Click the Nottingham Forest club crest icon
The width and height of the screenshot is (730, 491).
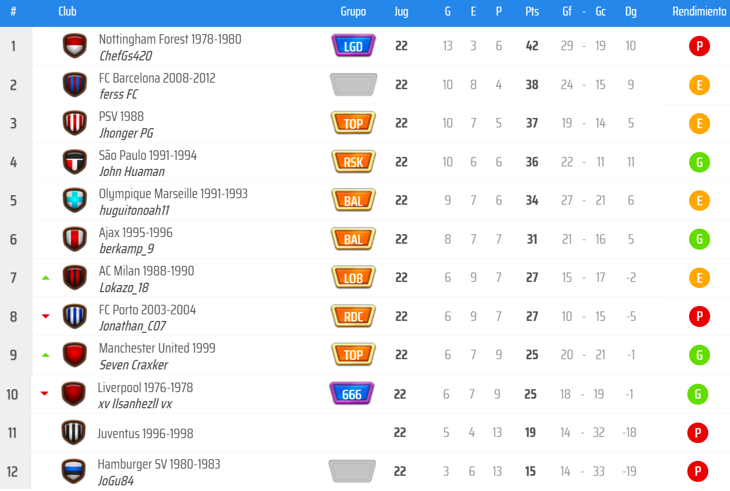point(75,46)
